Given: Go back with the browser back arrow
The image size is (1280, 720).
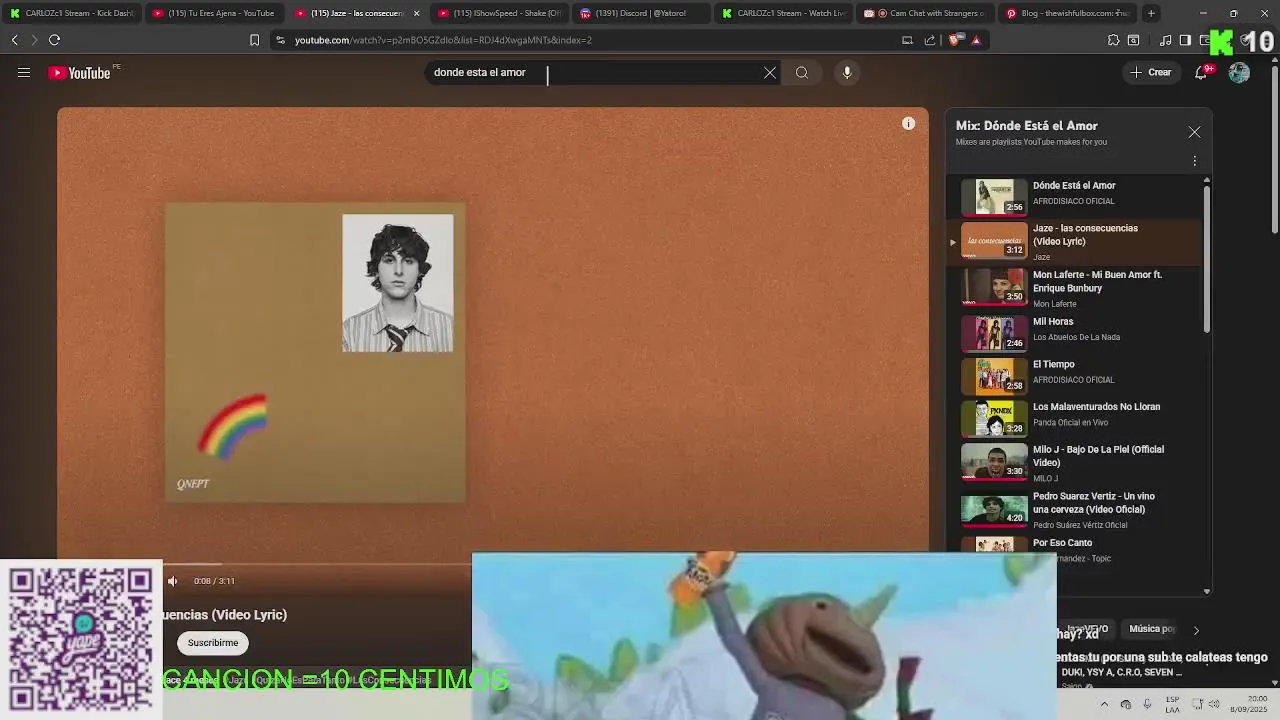Looking at the screenshot, I should pos(14,40).
